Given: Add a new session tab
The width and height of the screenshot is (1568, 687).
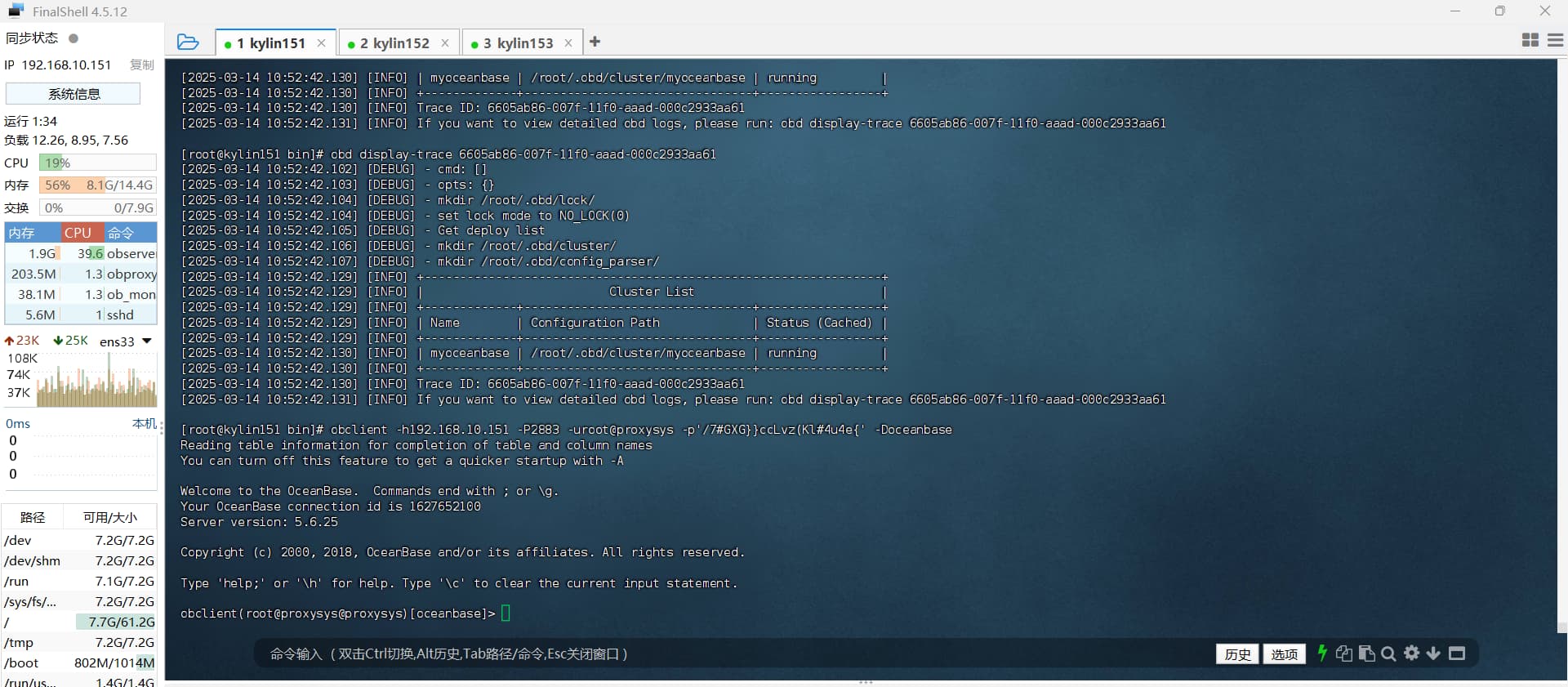Looking at the screenshot, I should point(595,42).
